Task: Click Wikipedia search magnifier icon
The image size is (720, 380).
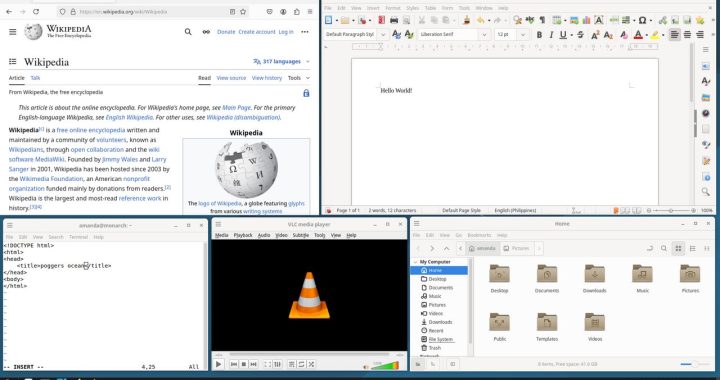Action: coord(188,32)
